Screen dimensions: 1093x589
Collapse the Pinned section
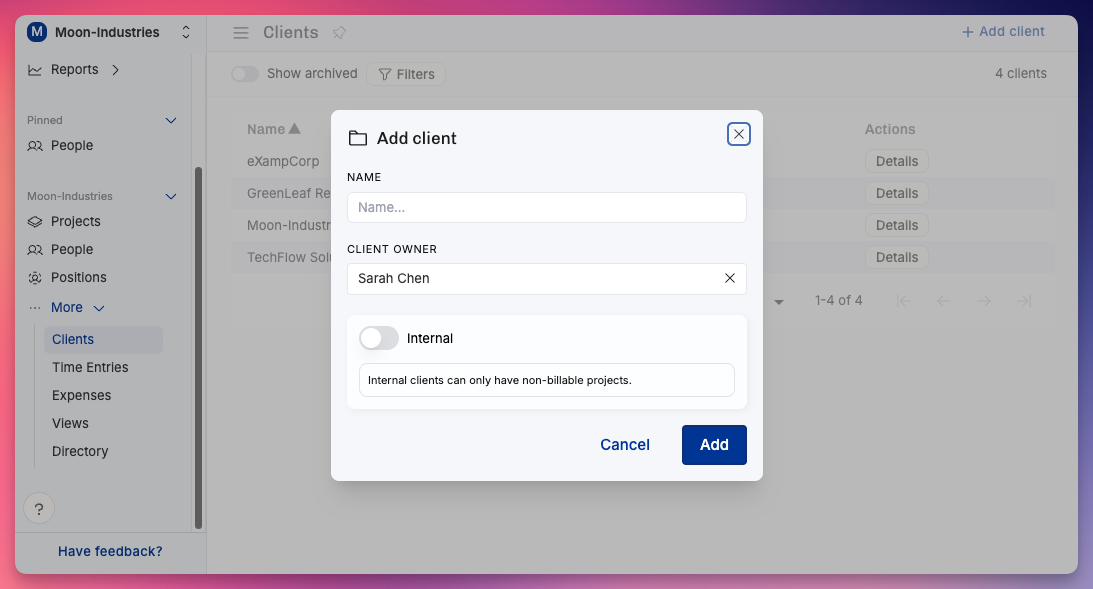tap(171, 121)
